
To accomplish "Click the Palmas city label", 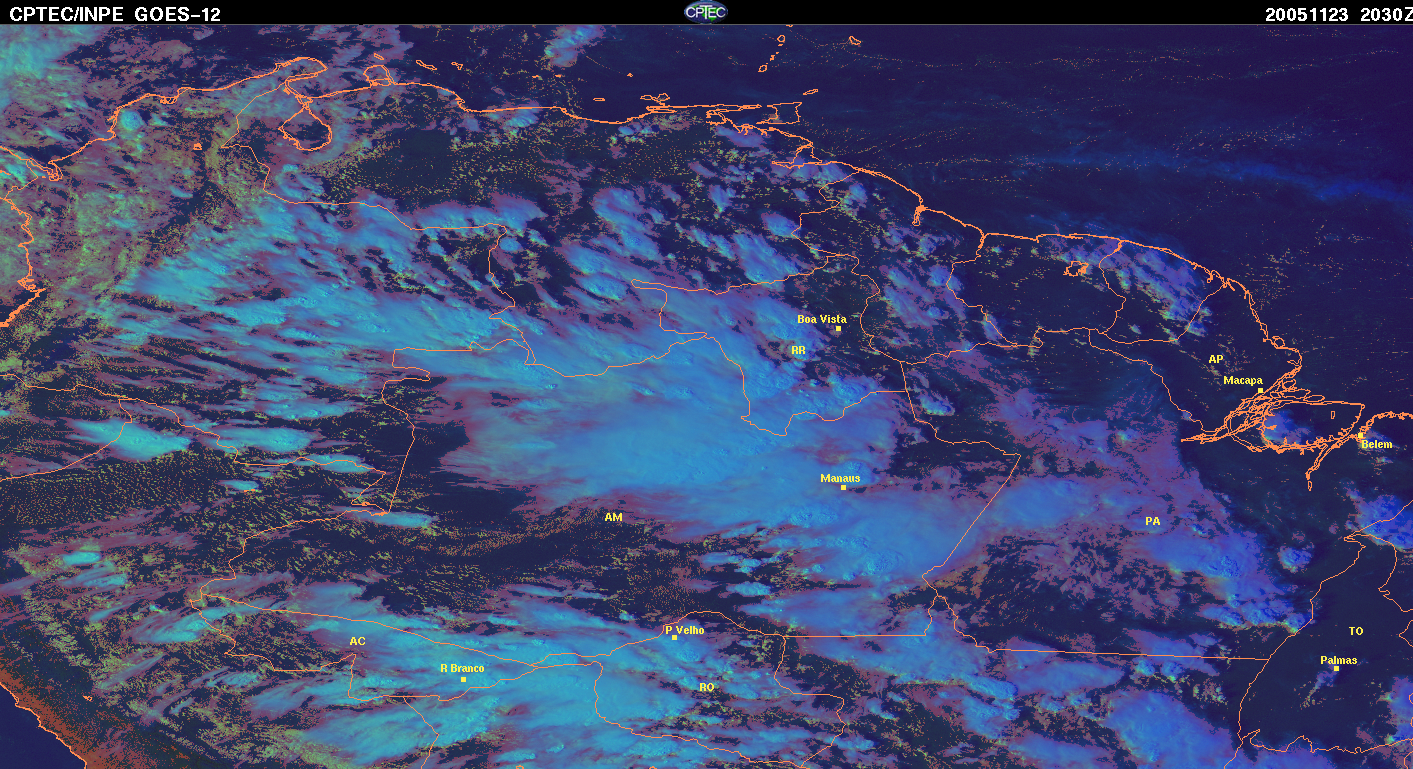I will [x=1339, y=660].
